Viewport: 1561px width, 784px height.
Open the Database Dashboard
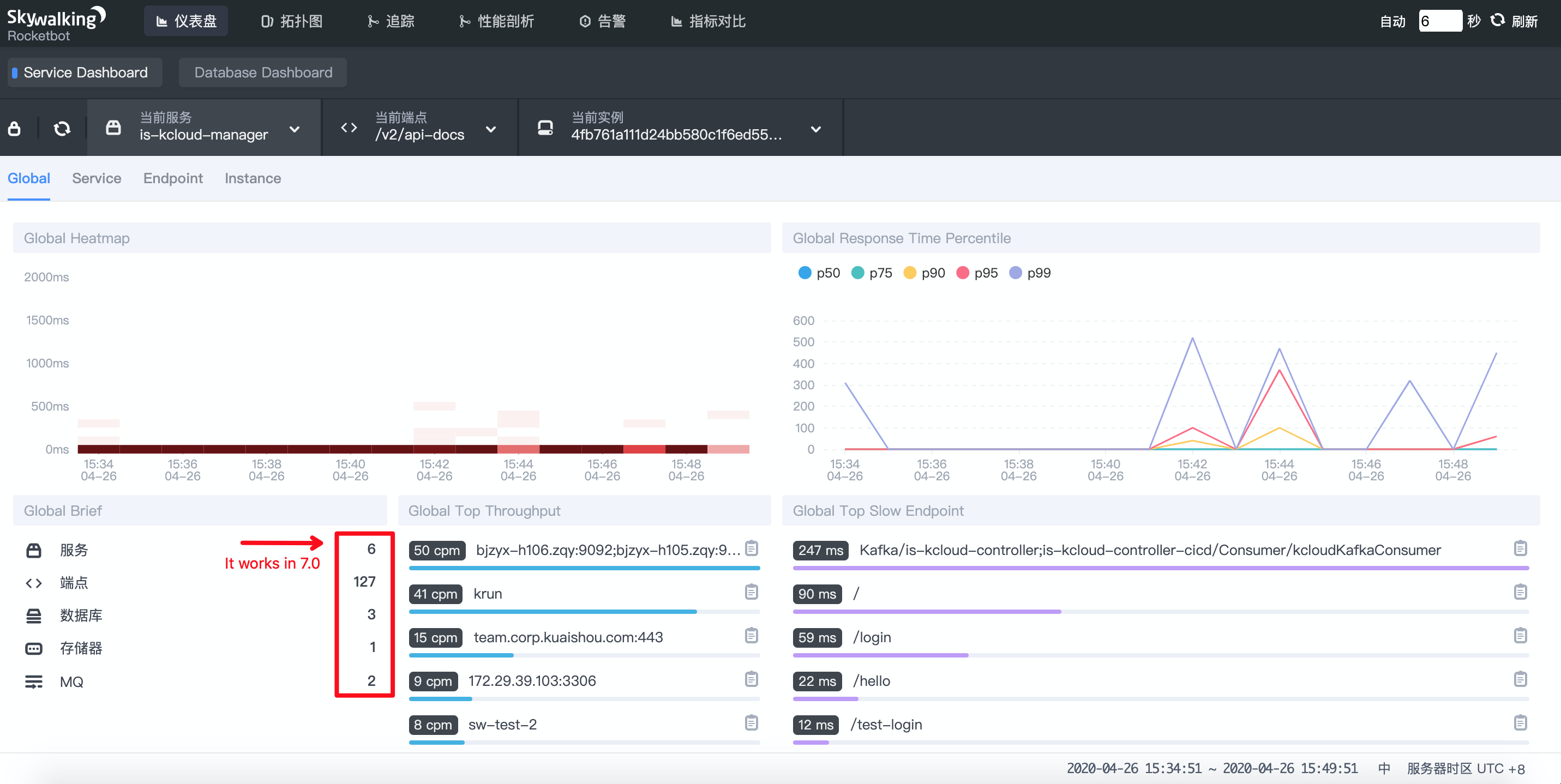click(x=263, y=73)
